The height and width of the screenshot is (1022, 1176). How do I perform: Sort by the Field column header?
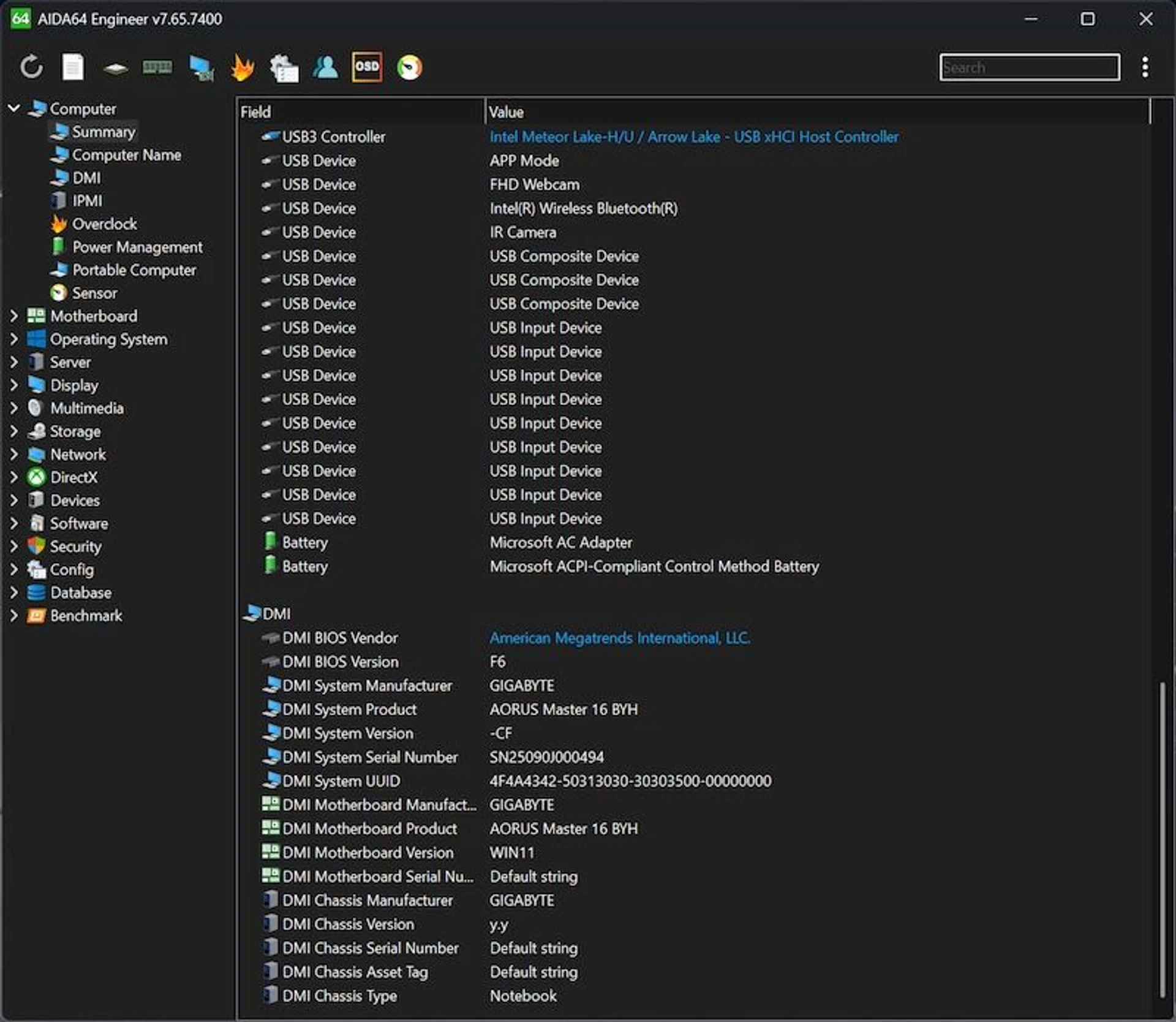pyautogui.click(x=361, y=112)
